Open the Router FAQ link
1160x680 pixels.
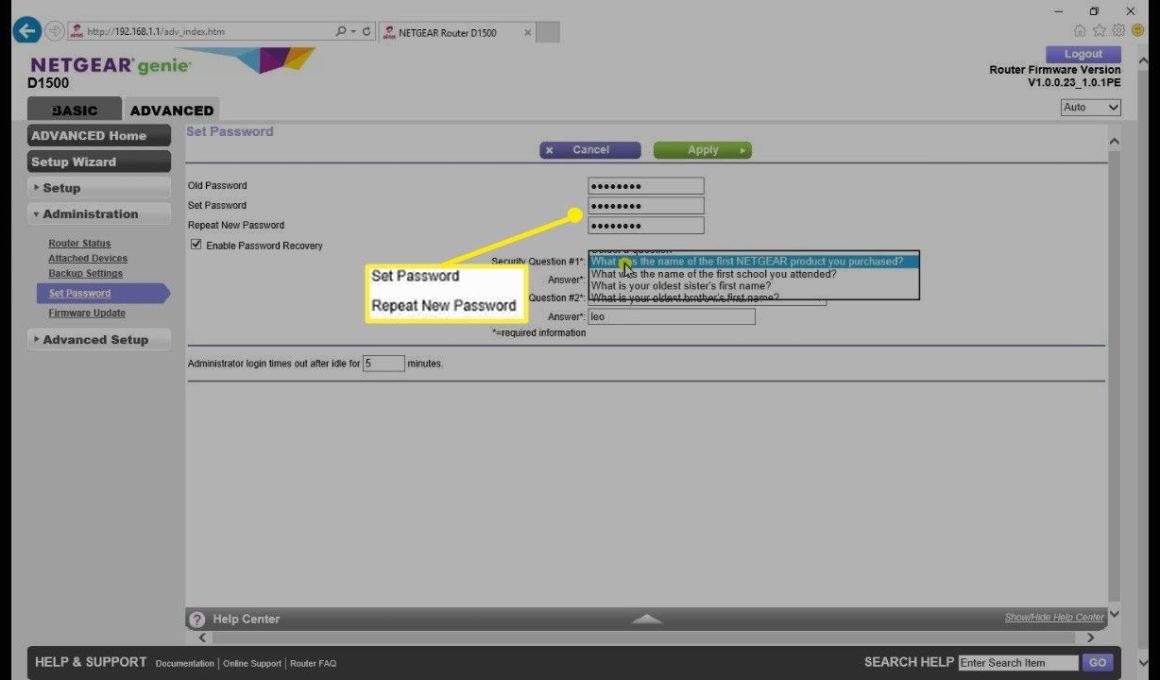[313, 664]
